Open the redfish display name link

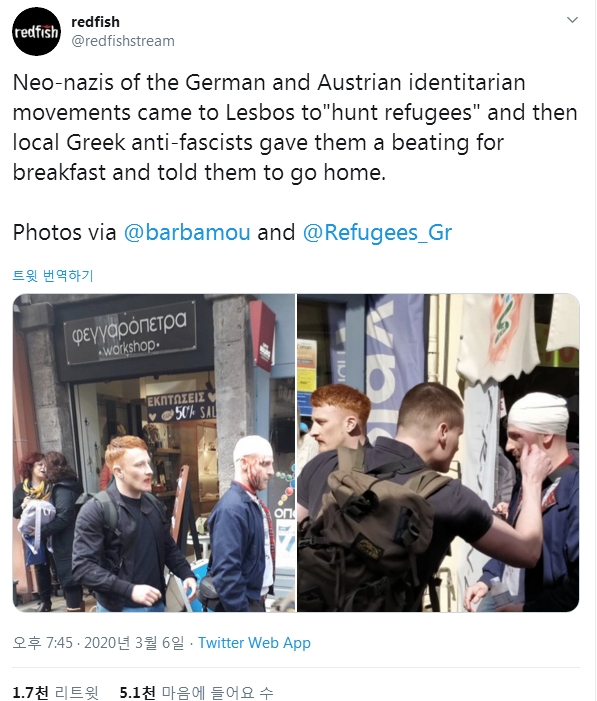point(95,22)
